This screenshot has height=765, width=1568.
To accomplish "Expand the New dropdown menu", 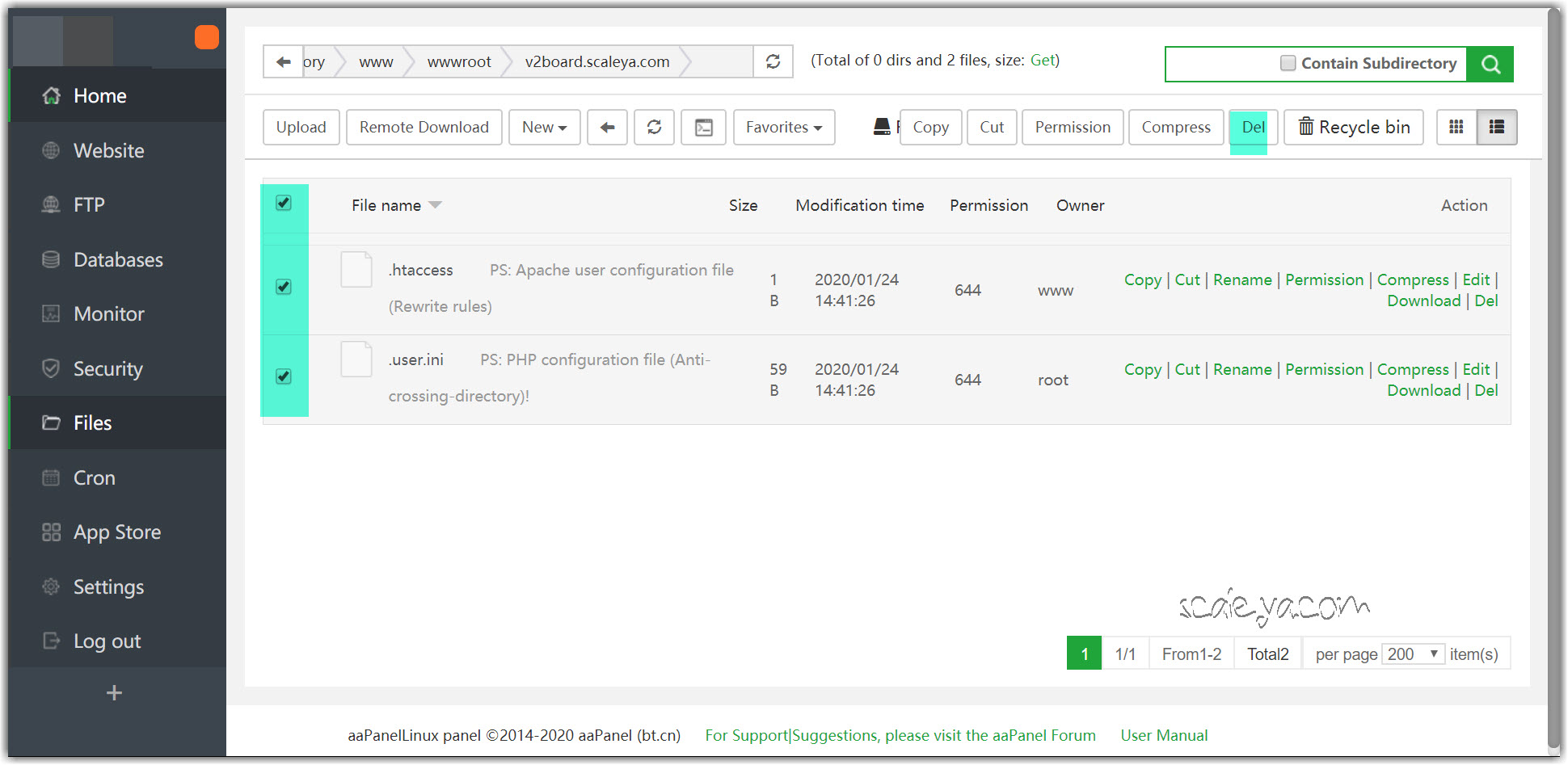I will (544, 128).
